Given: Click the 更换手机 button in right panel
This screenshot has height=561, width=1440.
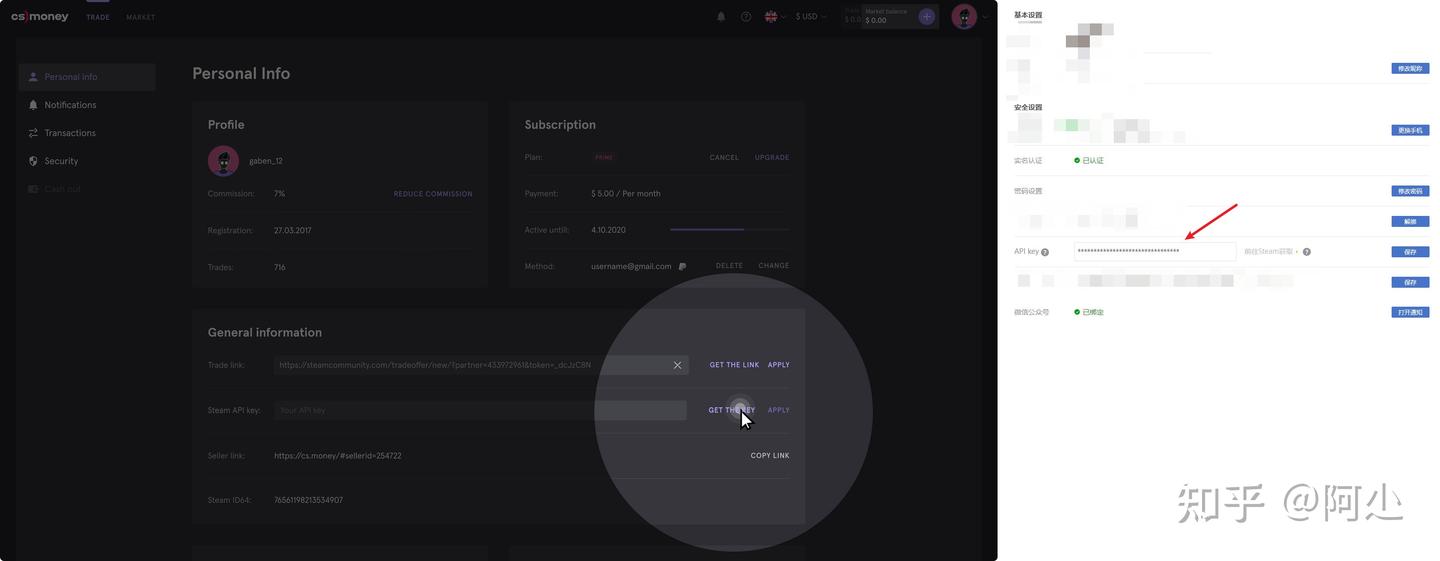Looking at the screenshot, I should coord(1410,130).
